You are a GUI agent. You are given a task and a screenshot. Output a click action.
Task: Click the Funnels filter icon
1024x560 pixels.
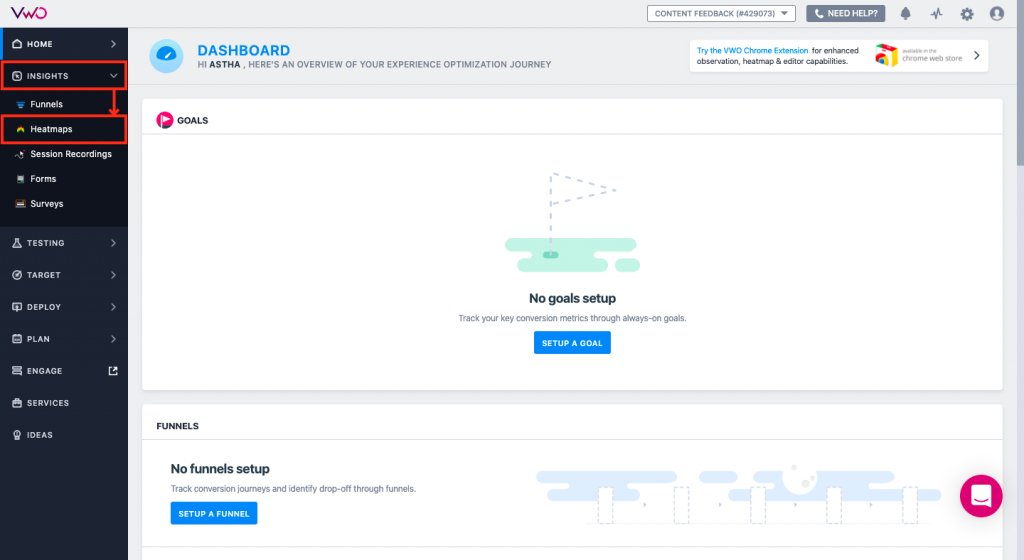(20, 104)
